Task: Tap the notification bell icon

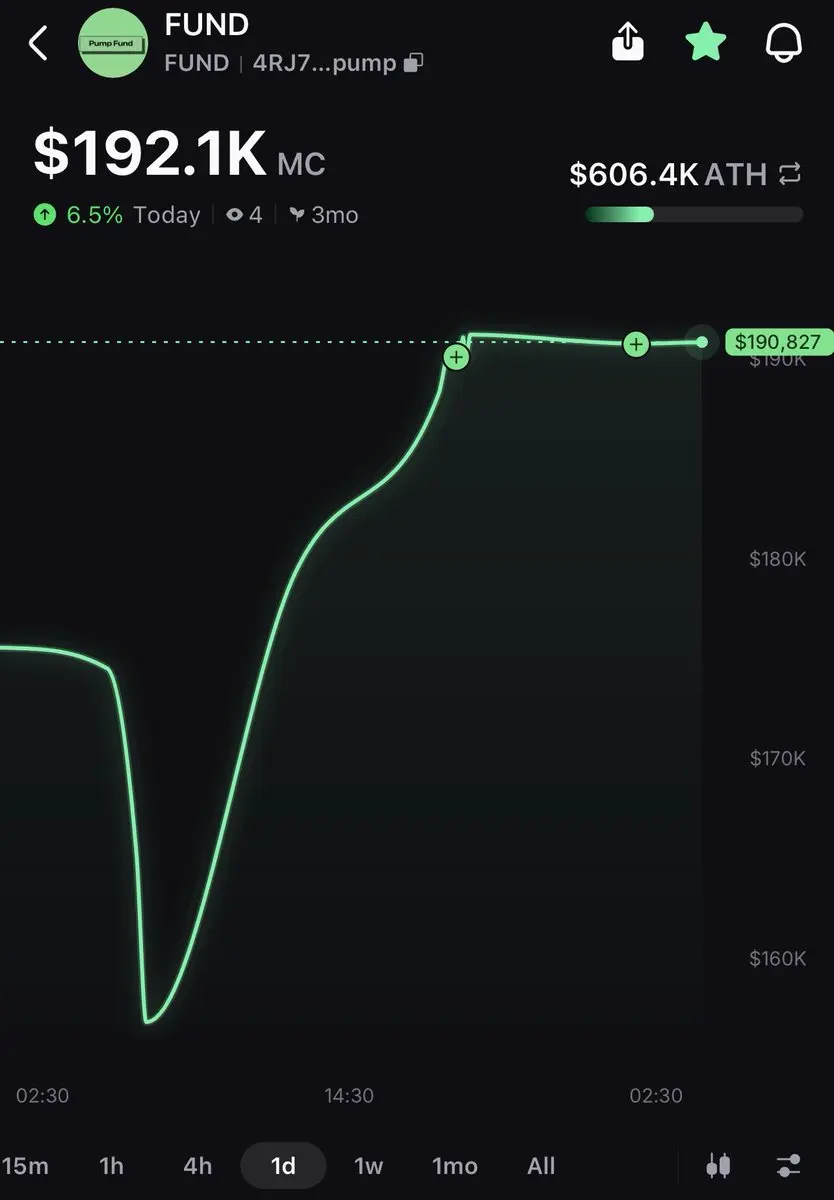Action: pyautogui.click(x=784, y=42)
